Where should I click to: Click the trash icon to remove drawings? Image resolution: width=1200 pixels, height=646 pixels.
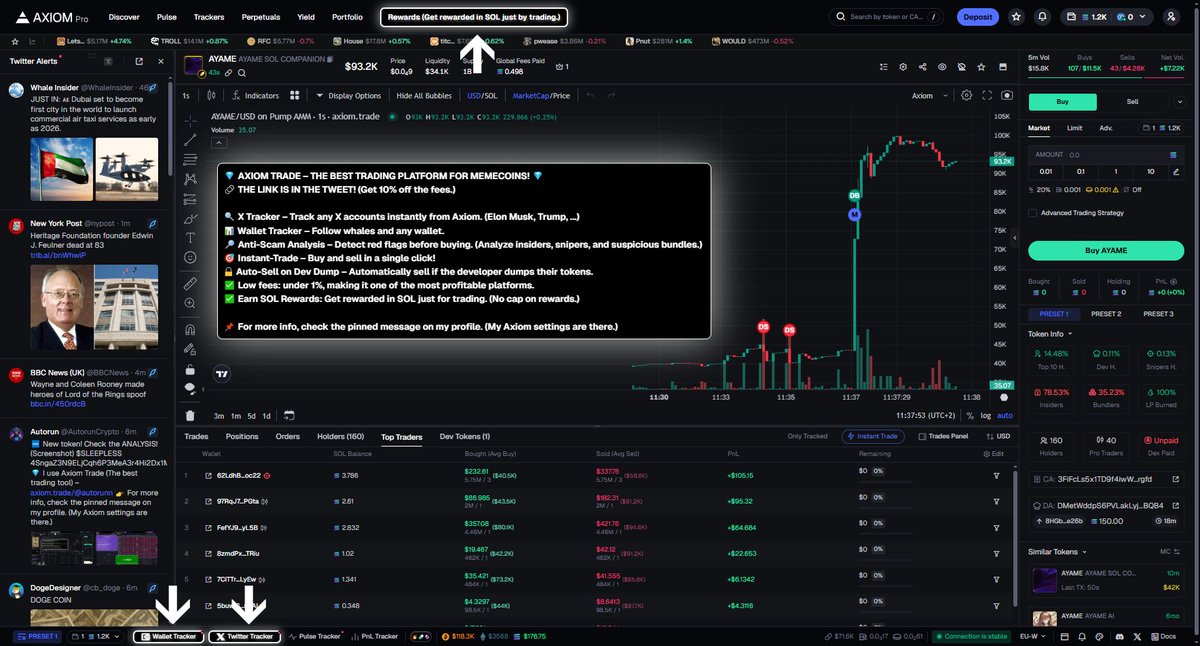[x=190, y=415]
